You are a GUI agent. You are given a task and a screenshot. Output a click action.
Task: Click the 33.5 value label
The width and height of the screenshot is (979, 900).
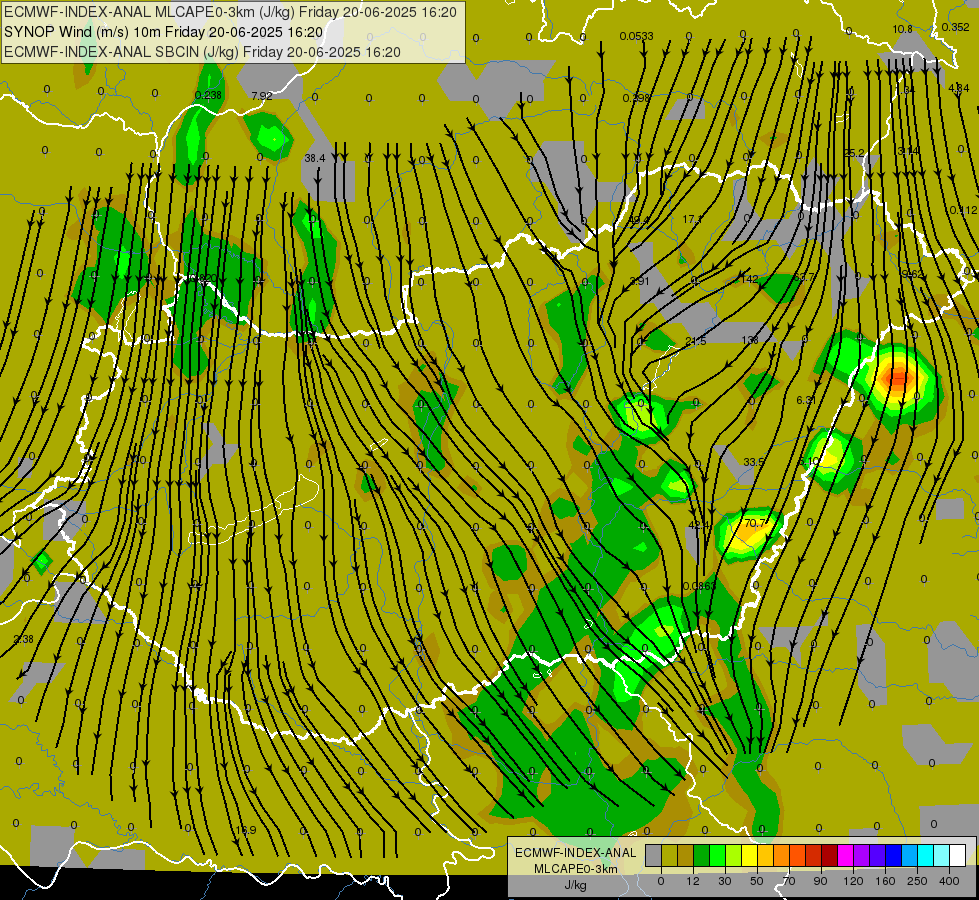click(754, 462)
